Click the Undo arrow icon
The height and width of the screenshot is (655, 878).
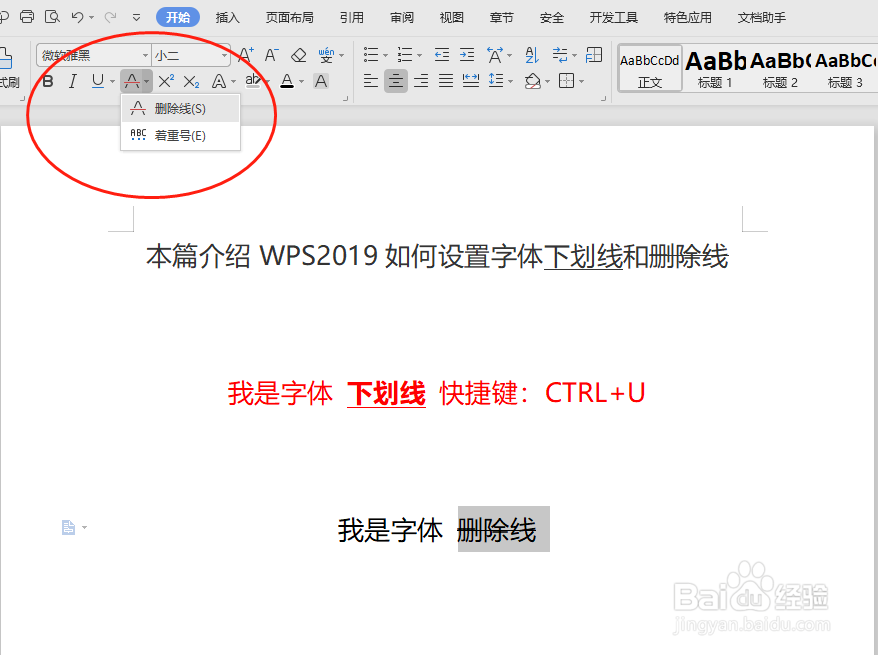(77, 17)
